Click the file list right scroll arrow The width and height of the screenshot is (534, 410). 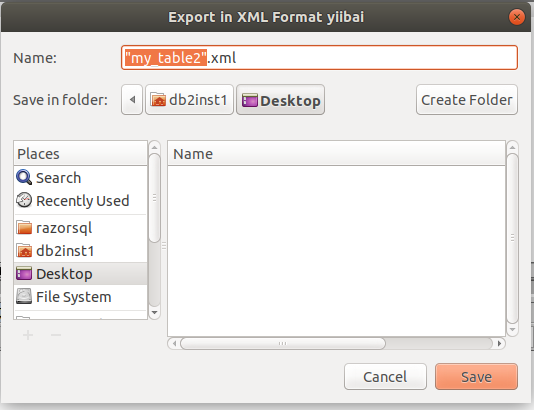(x=499, y=343)
